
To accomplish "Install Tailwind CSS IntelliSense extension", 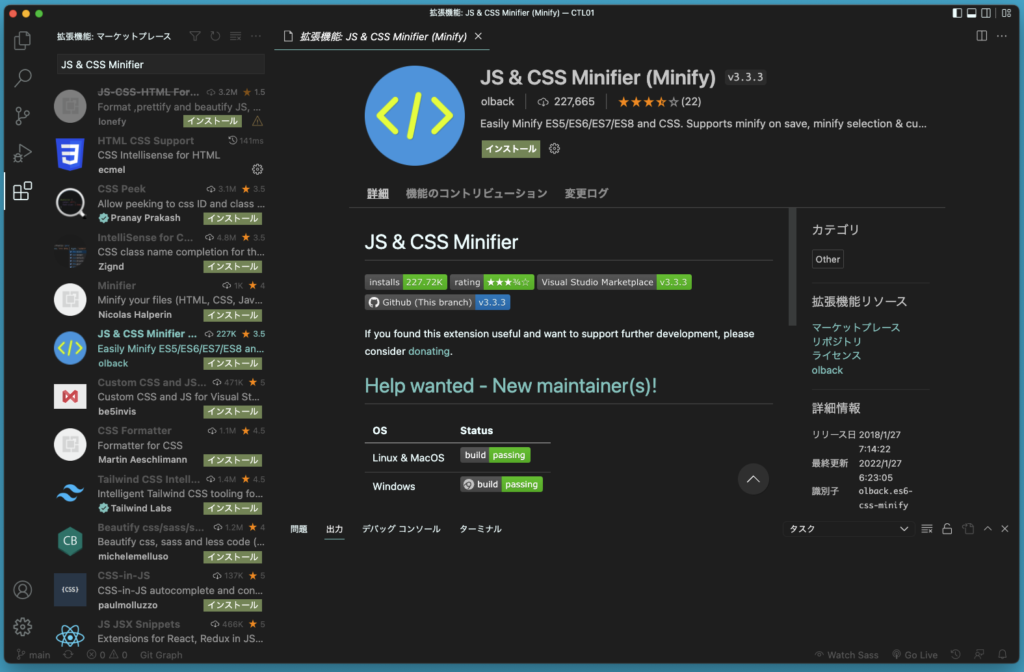I will tap(232, 508).
